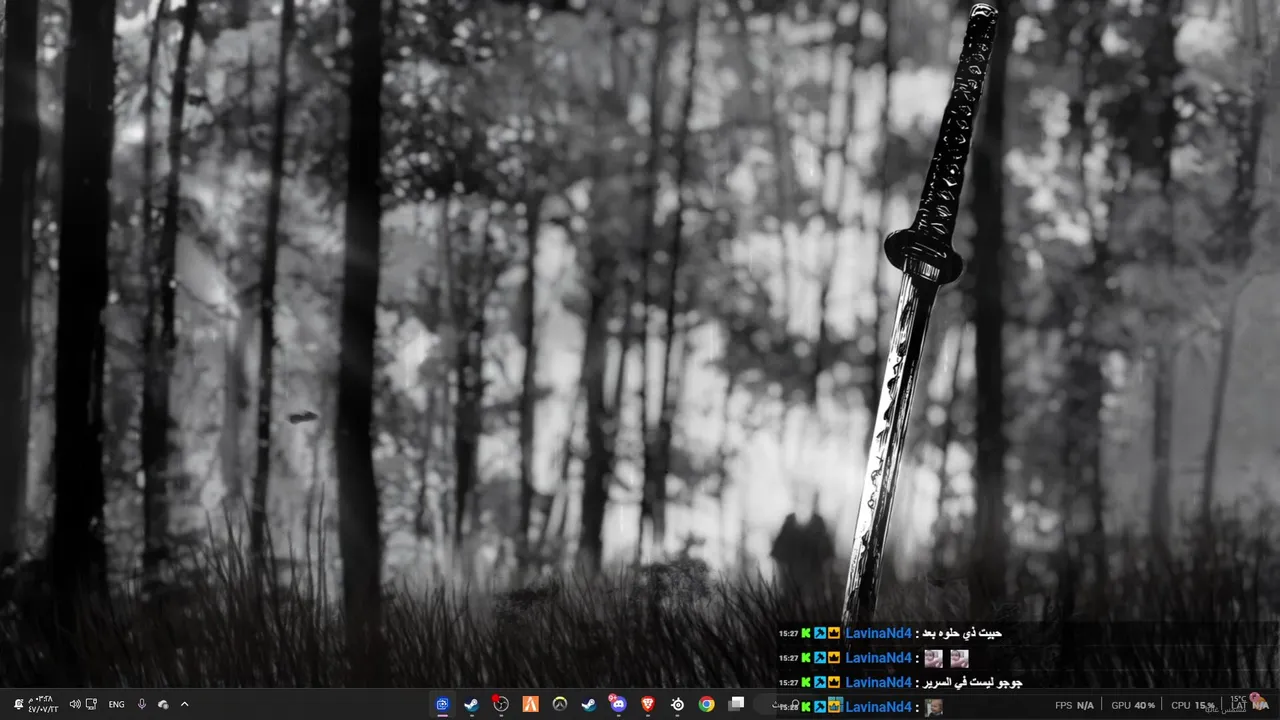Click the CPU 15% readout
This screenshot has height=720, width=1280.
pos(1193,705)
